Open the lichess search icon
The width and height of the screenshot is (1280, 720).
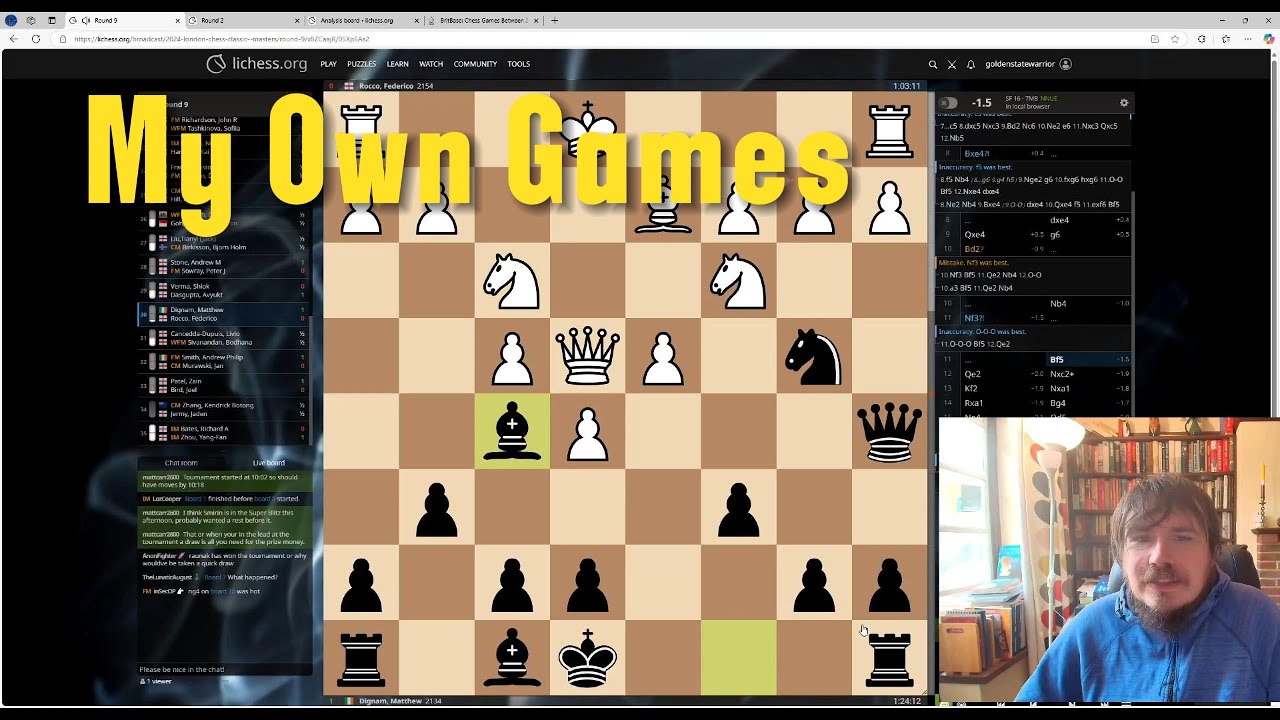click(x=933, y=64)
